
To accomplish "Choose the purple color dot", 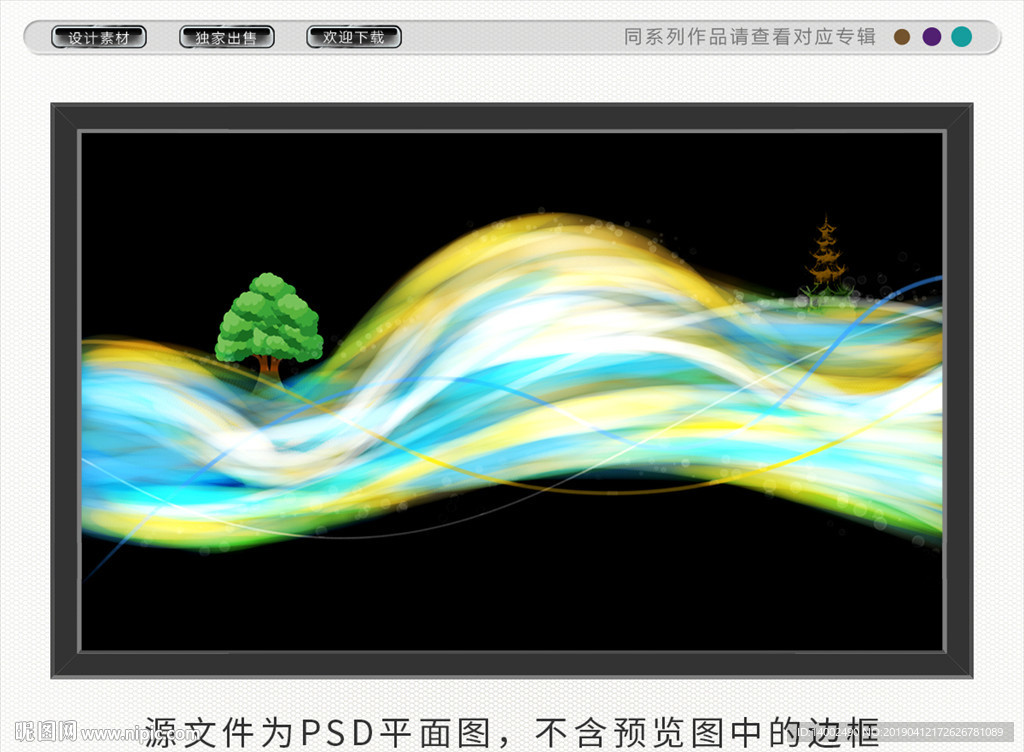I will point(931,37).
